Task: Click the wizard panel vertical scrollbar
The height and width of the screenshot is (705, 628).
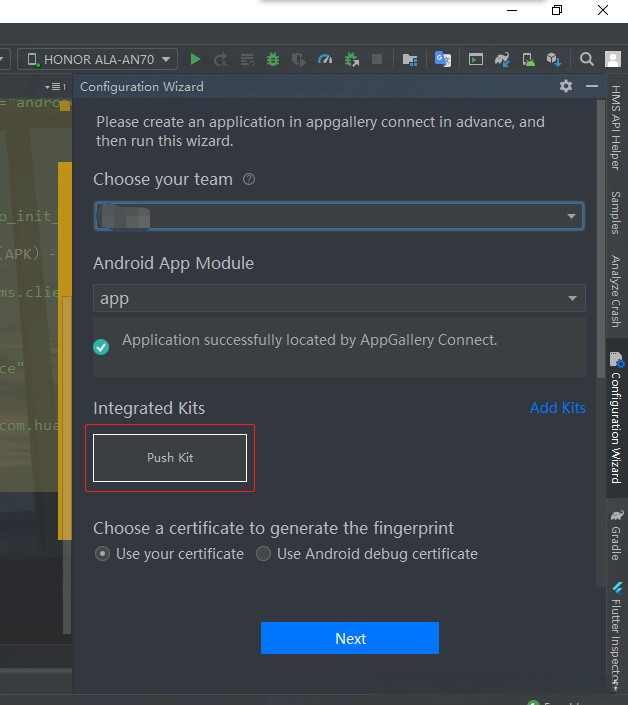Action: click(601, 238)
